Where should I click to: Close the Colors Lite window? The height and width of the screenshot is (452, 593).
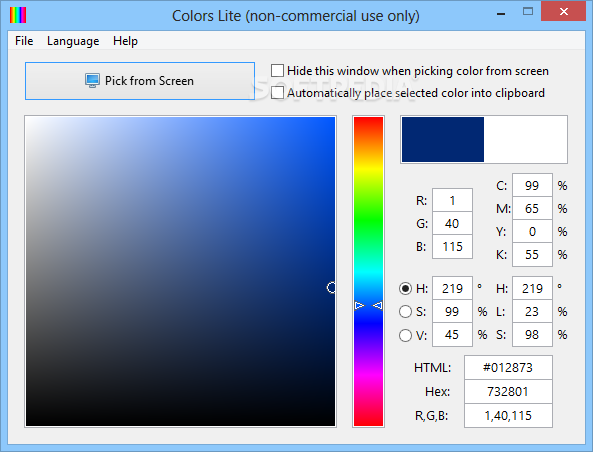coord(564,11)
